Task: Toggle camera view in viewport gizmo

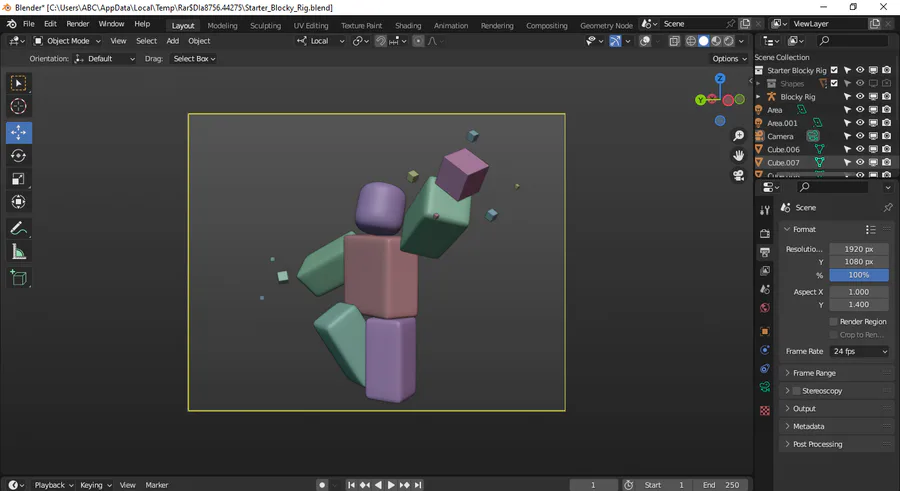Action: pyautogui.click(x=739, y=176)
